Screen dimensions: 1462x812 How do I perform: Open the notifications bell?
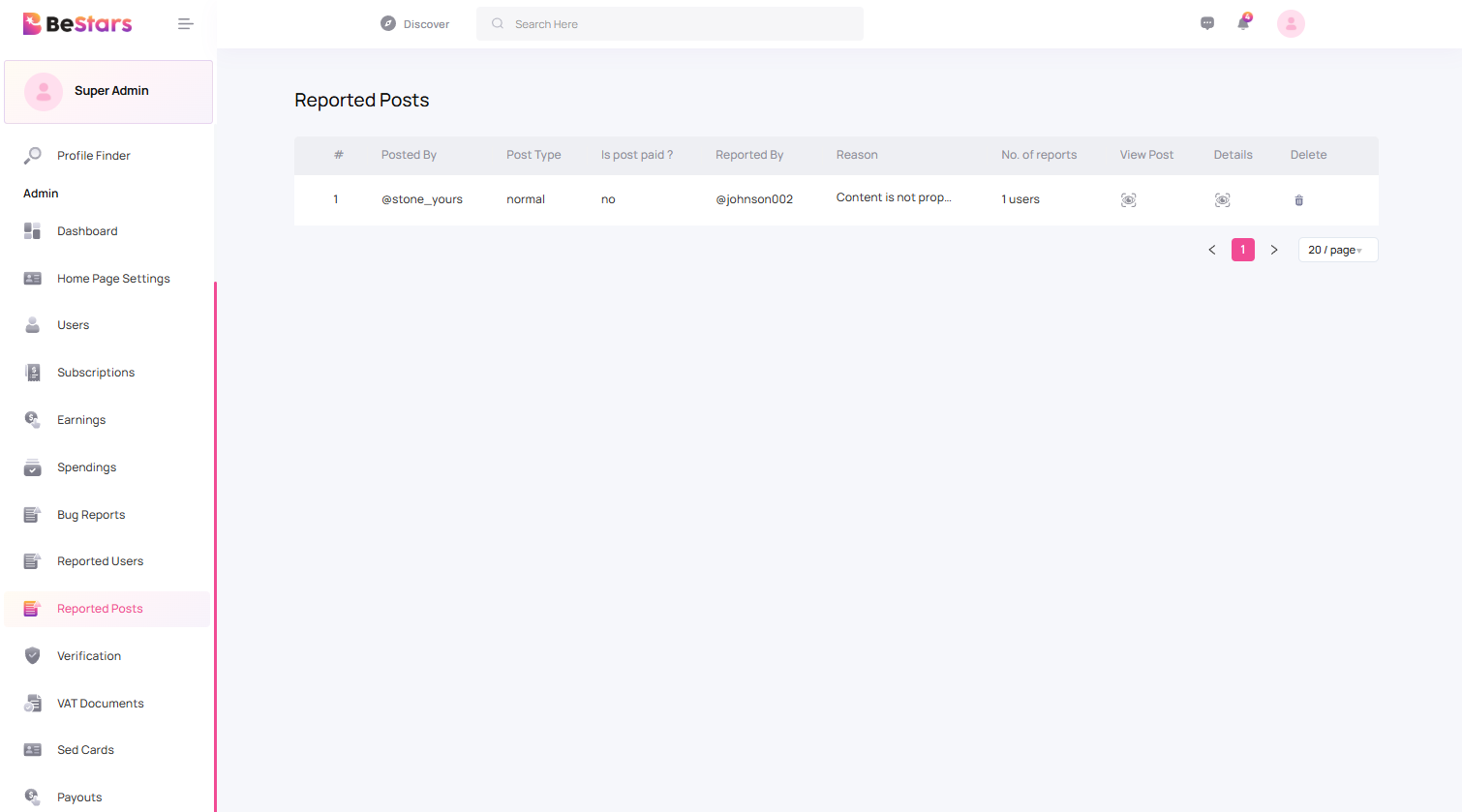click(x=1243, y=23)
